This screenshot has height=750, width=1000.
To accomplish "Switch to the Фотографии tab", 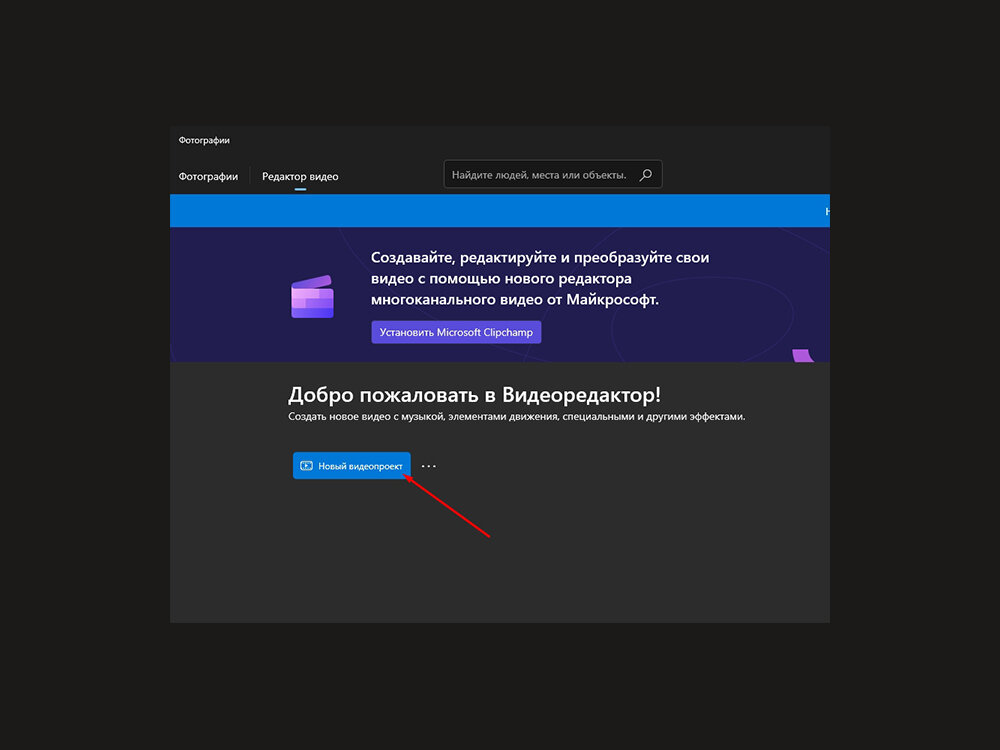I will (x=208, y=177).
